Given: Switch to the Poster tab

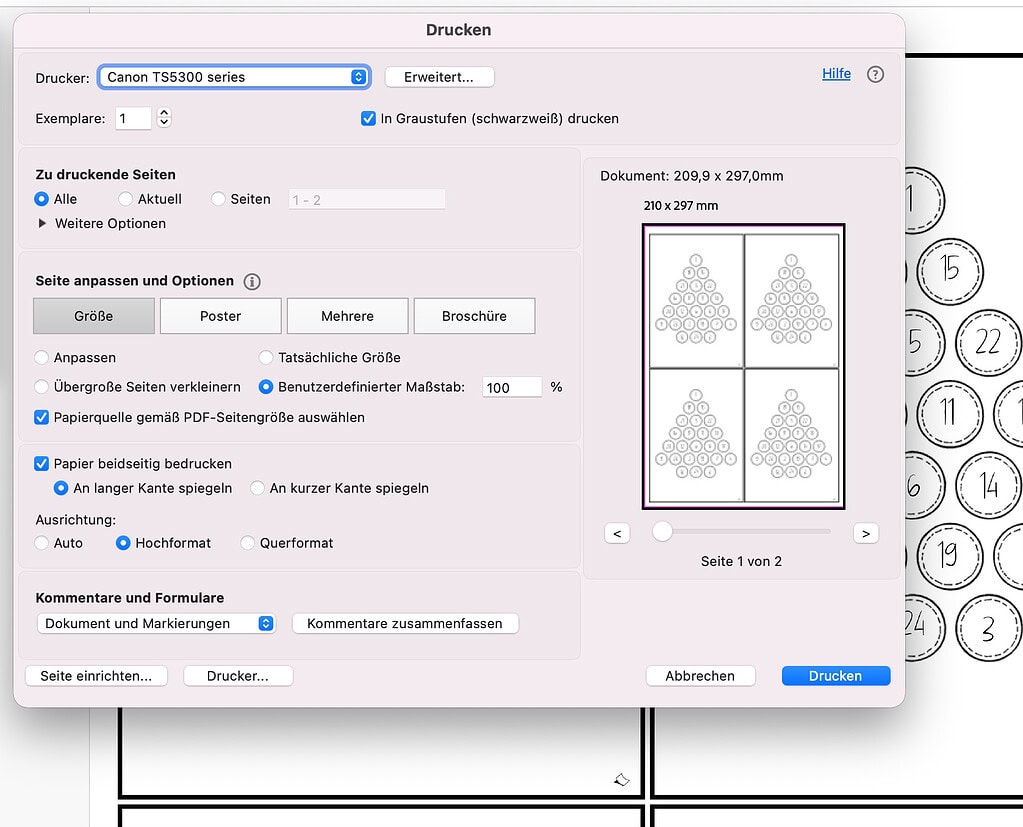Looking at the screenshot, I should [x=220, y=316].
